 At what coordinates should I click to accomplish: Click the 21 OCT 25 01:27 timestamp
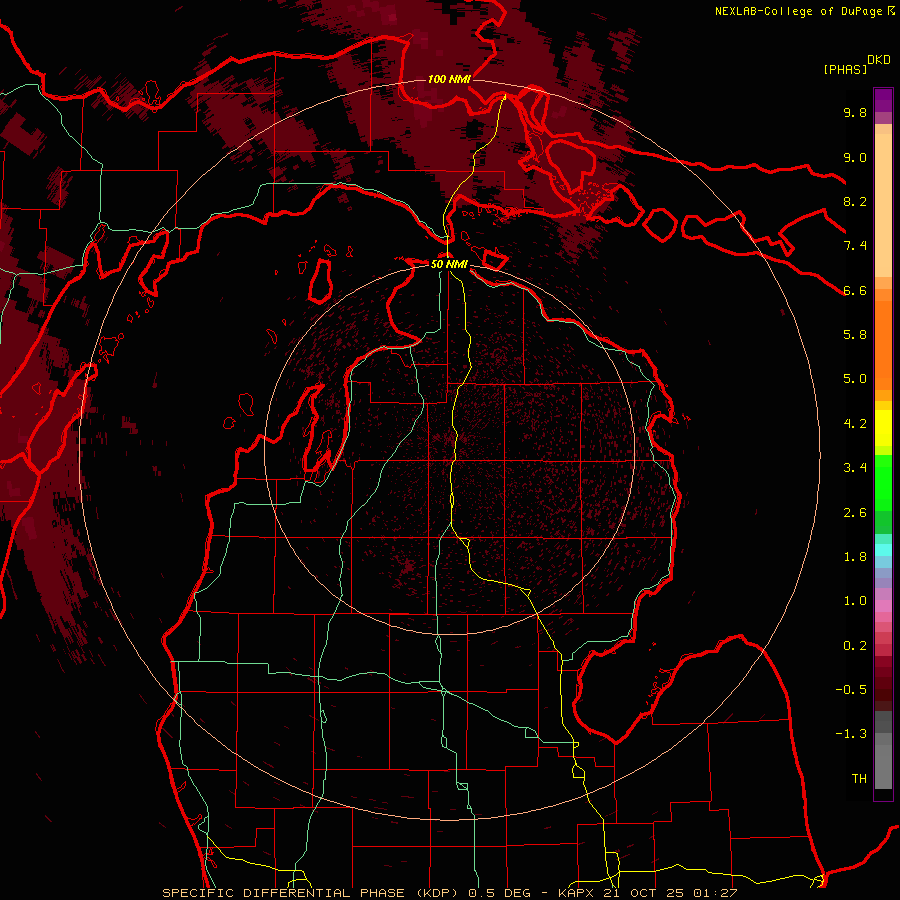coord(670,893)
